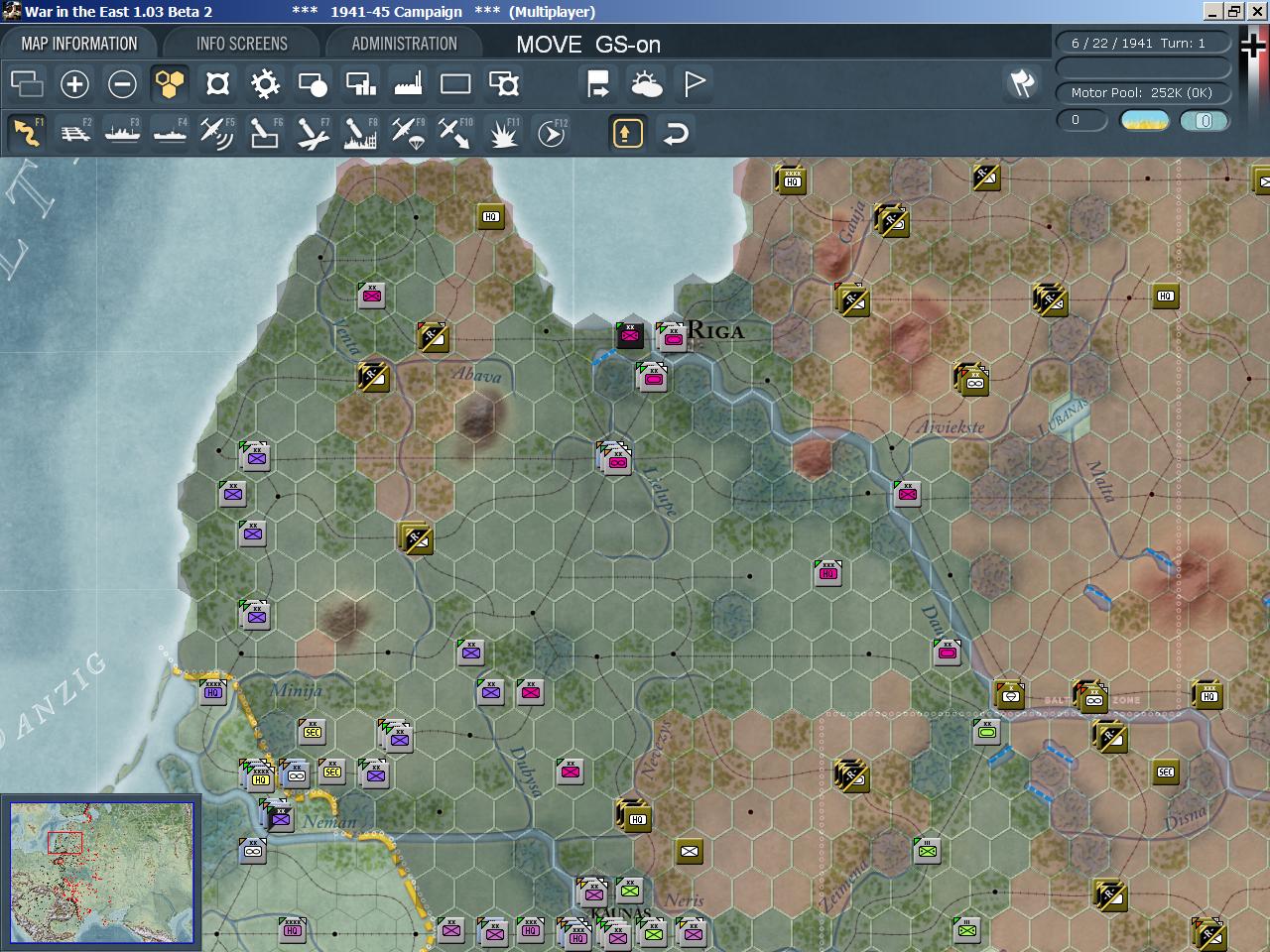Screen dimensions: 1270x952
Task: Click the flag-with-arrow icon
Action: (x=598, y=84)
